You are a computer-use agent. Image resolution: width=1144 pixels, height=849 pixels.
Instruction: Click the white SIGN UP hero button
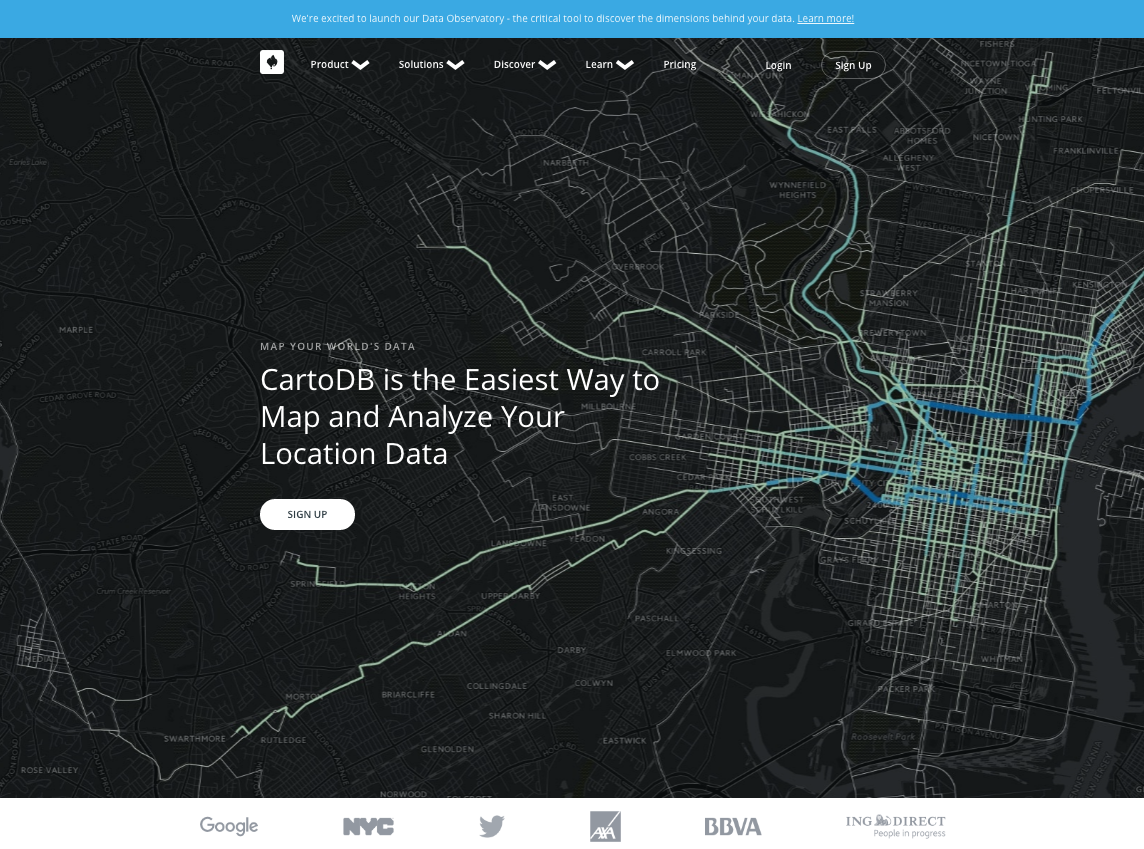pos(307,514)
